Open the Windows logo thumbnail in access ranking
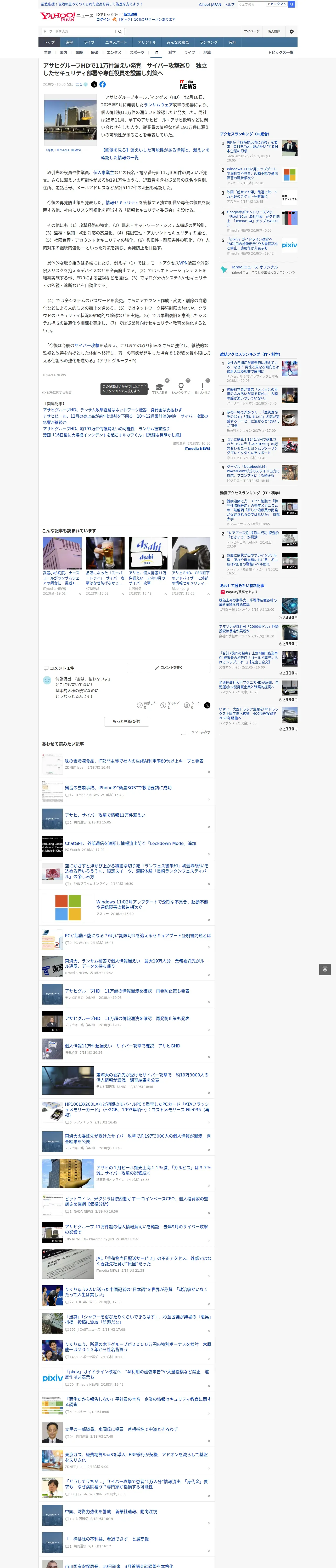336x1568 pixels. (290, 175)
